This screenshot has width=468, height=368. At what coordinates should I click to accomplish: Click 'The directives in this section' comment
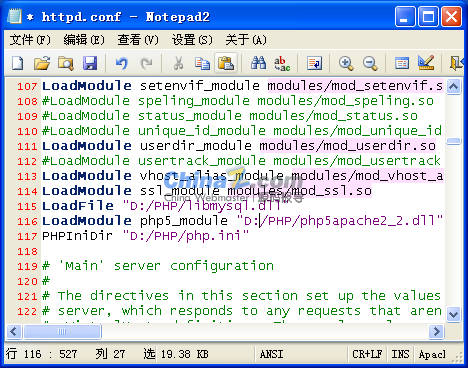tap(178, 296)
